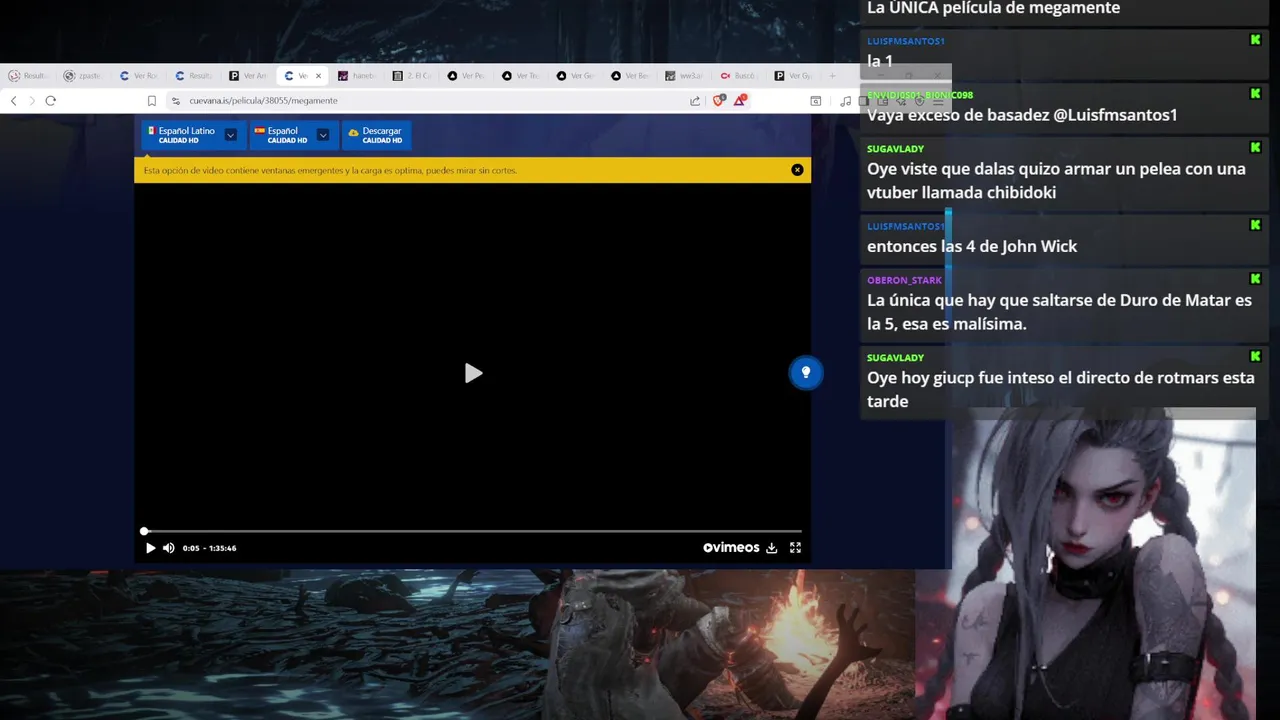Click green badge on OBERON_STARK message
The height and width of the screenshot is (720, 1280).
(x=1255, y=279)
